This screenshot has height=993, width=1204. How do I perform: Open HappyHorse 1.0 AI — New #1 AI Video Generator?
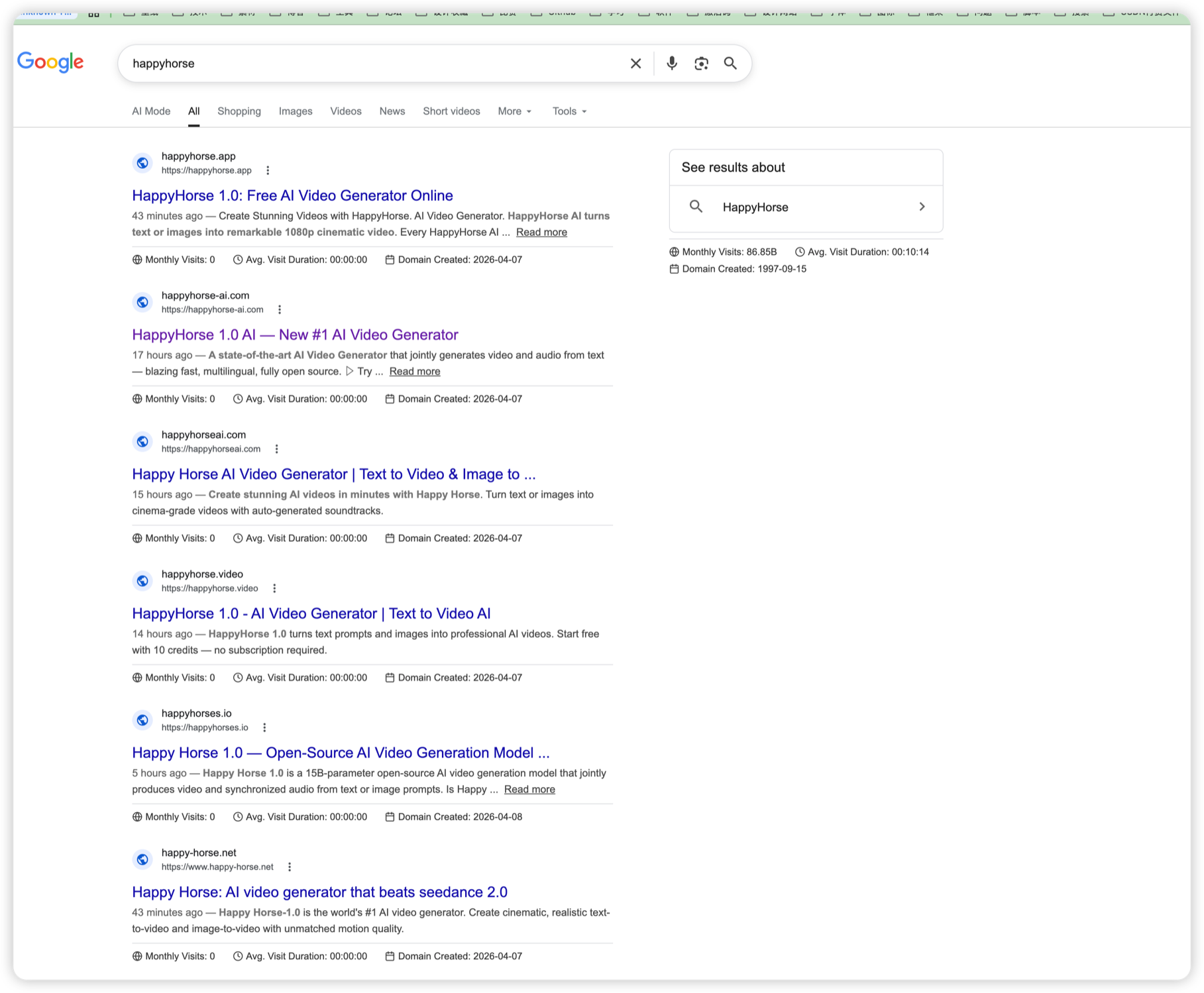tap(295, 335)
